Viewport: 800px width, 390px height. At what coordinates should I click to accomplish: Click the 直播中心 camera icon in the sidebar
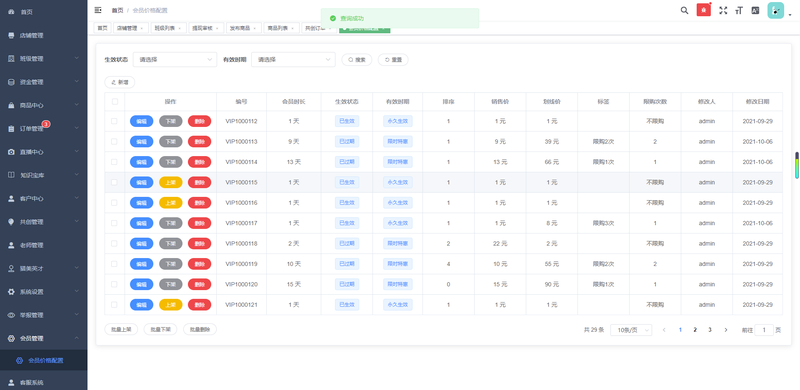[11, 152]
